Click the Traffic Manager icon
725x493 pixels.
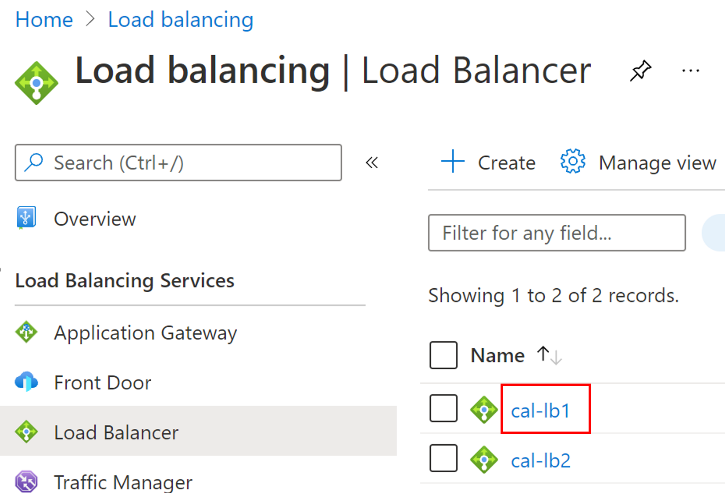point(26,482)
